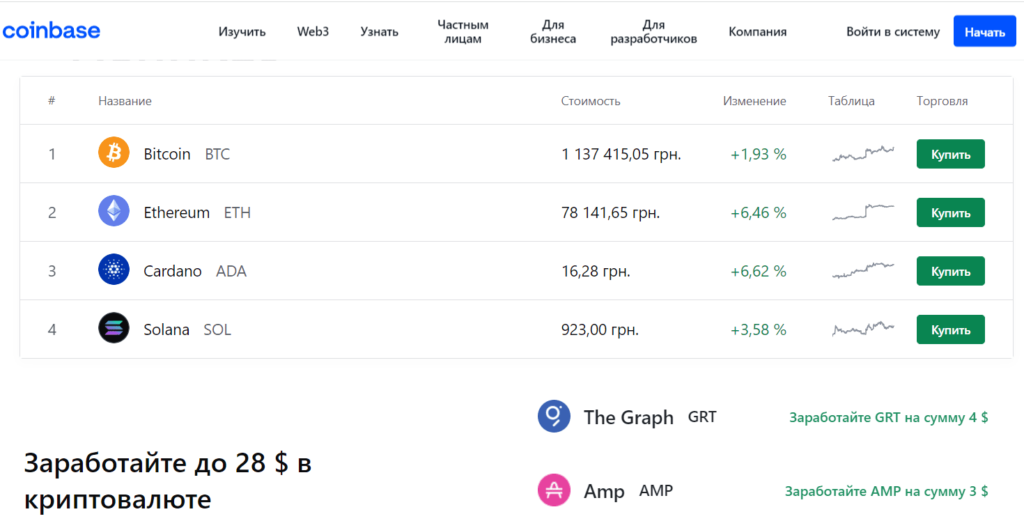Click the Cardano coin icon
Viewport: 1024px width, 521px height.
(x=114, y=270)
